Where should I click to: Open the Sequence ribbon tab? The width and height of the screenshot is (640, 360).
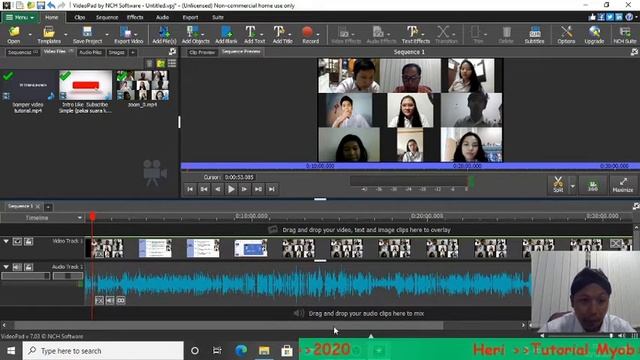point(107,17)
